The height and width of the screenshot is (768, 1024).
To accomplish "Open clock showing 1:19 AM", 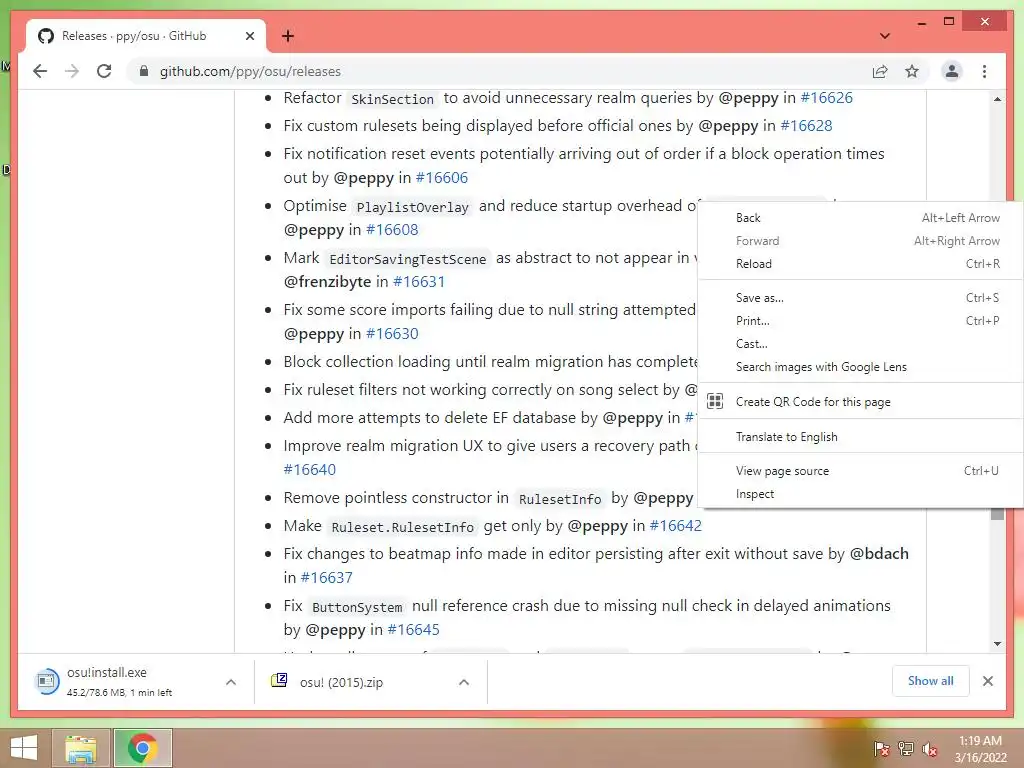I will (x=980, y=749).
